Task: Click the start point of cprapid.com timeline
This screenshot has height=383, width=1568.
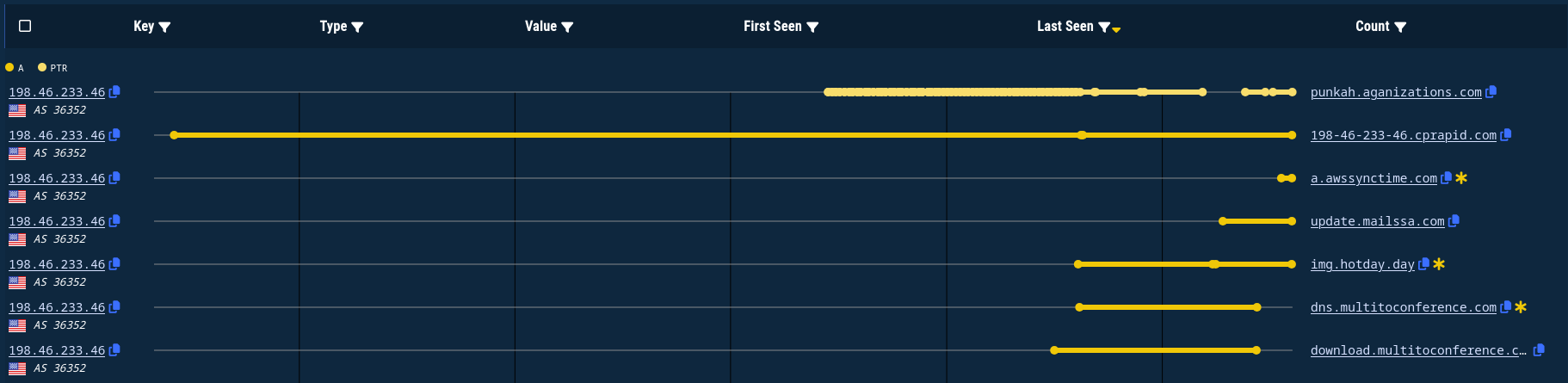Action: (x=174, y=135)
